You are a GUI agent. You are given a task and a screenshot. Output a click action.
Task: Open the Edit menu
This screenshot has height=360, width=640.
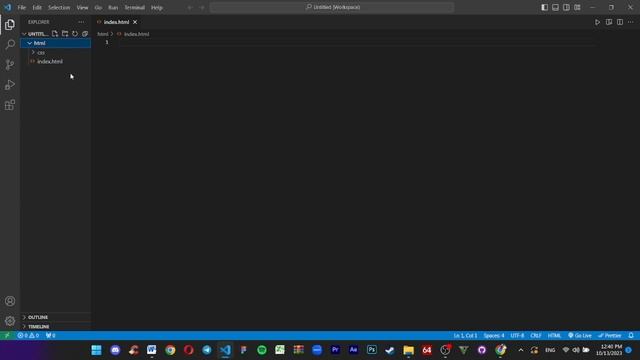[x=37, y=7]
